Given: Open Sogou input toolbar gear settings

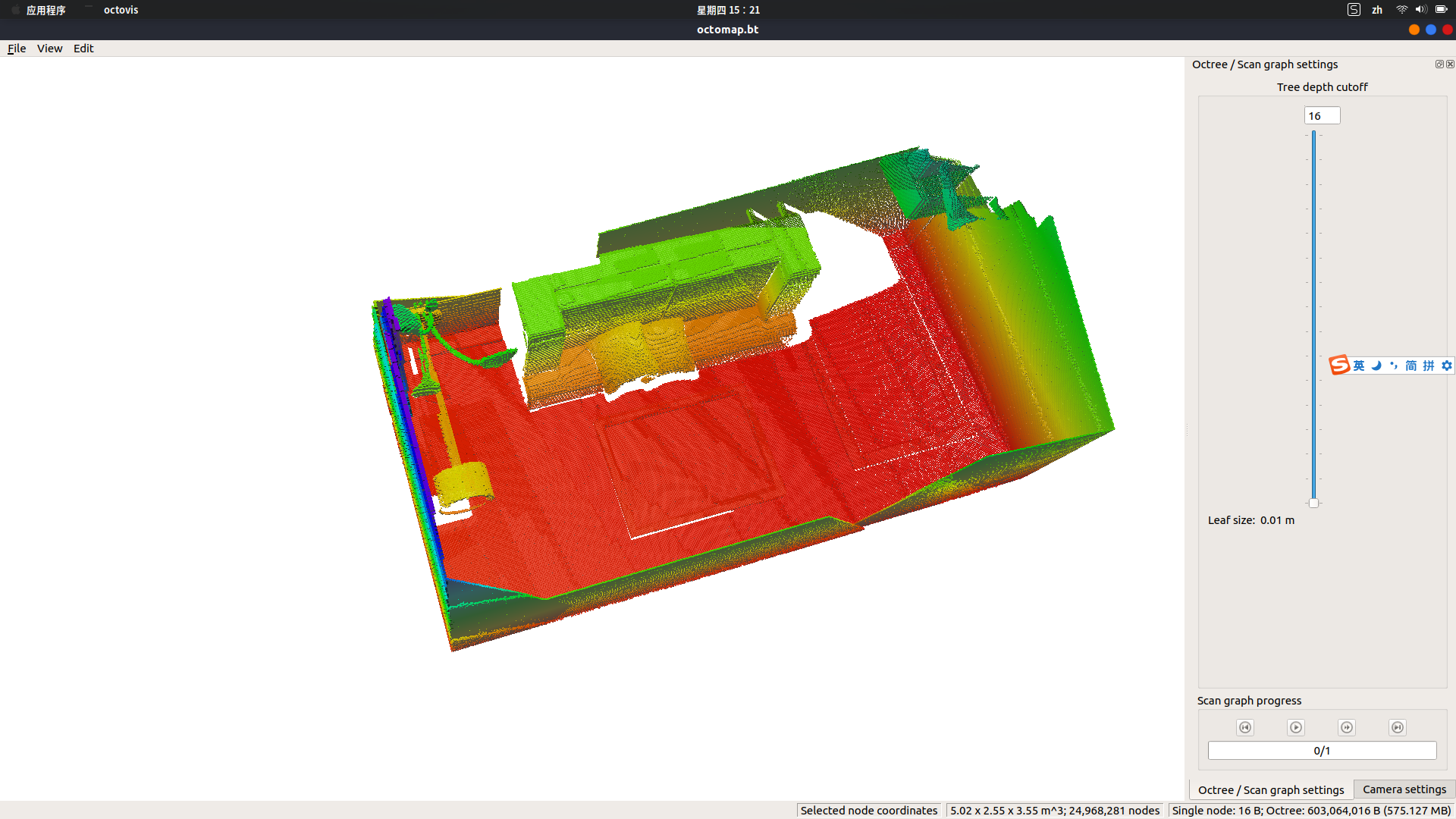Looking at the screenshot, I should point(1447,366).
